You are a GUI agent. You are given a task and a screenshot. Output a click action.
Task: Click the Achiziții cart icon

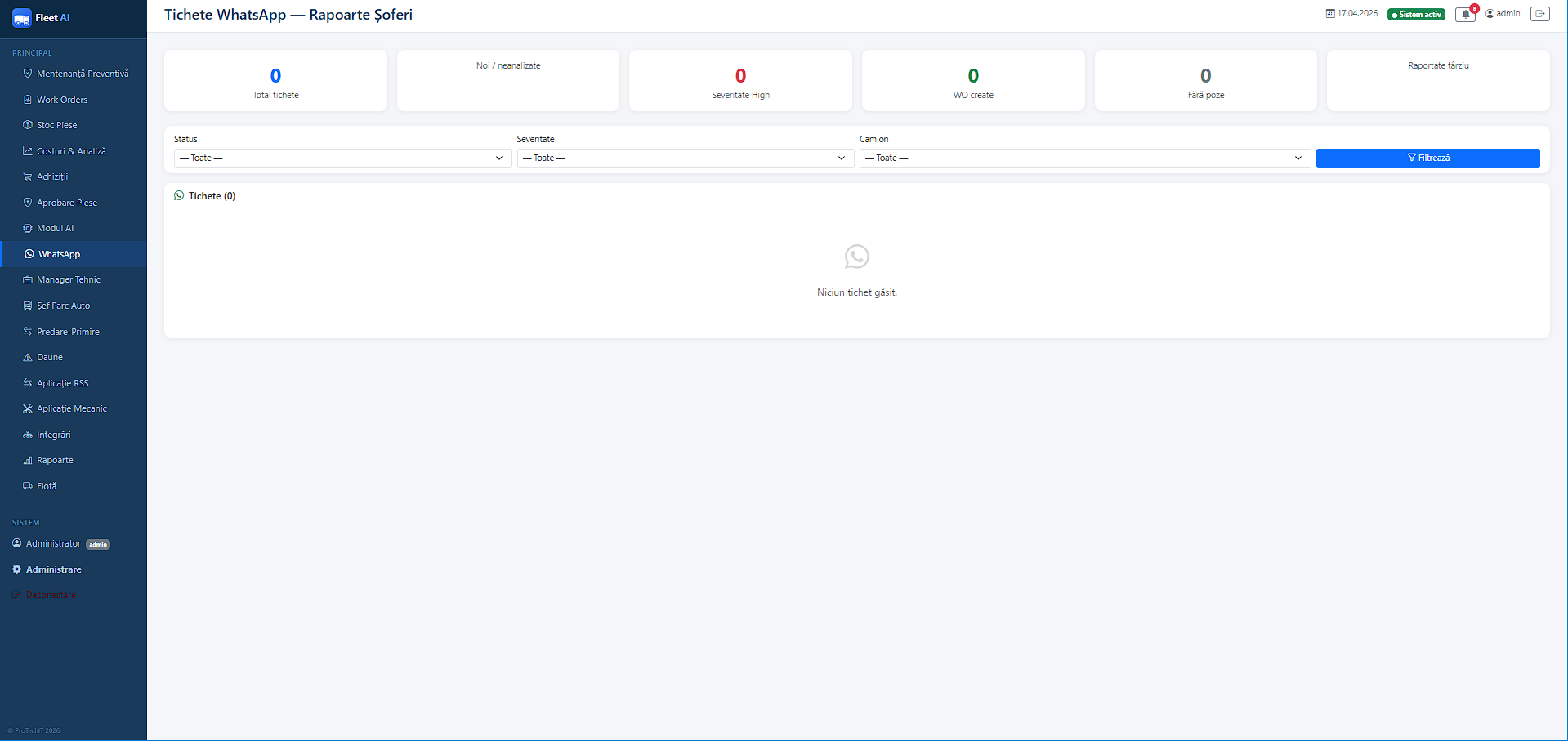[x=28, y=176]
